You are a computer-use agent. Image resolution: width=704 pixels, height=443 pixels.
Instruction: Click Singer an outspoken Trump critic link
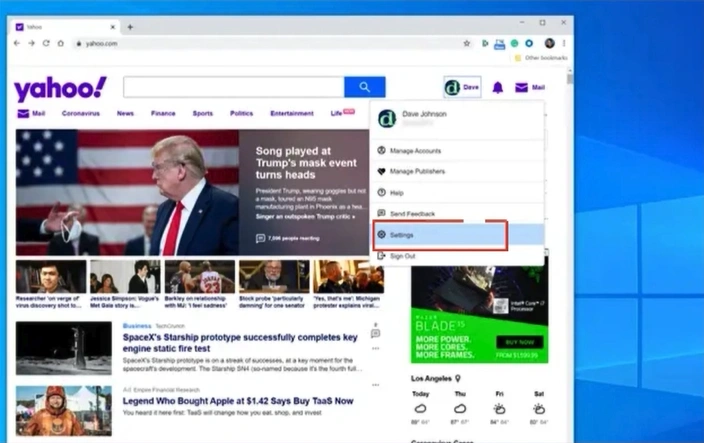(x=305, y=217)
